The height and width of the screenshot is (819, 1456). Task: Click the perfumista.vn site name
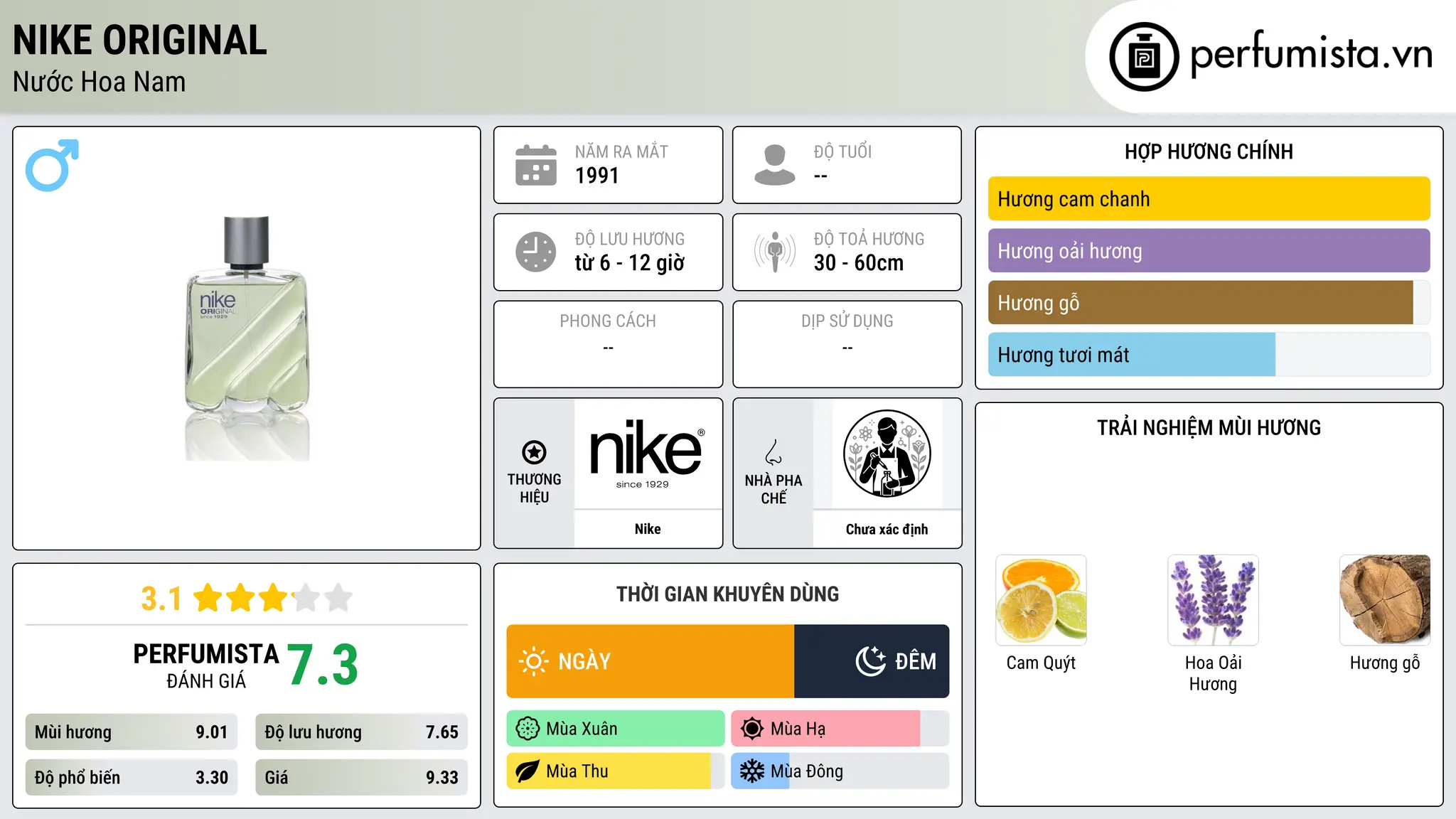[1312, 54]
